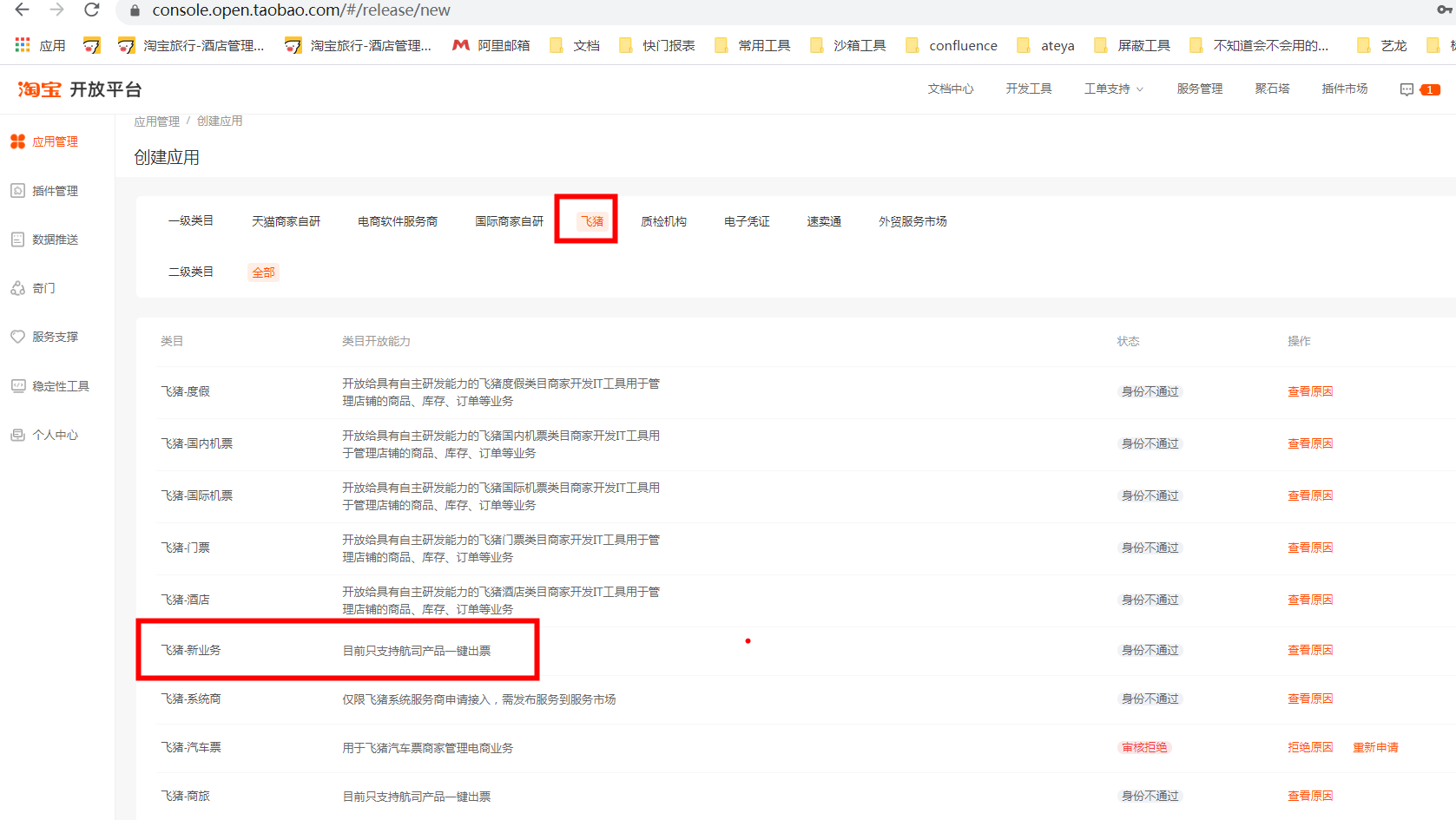Open the 屏蔽工具 bookmark folder

[x=1133, y=45]
